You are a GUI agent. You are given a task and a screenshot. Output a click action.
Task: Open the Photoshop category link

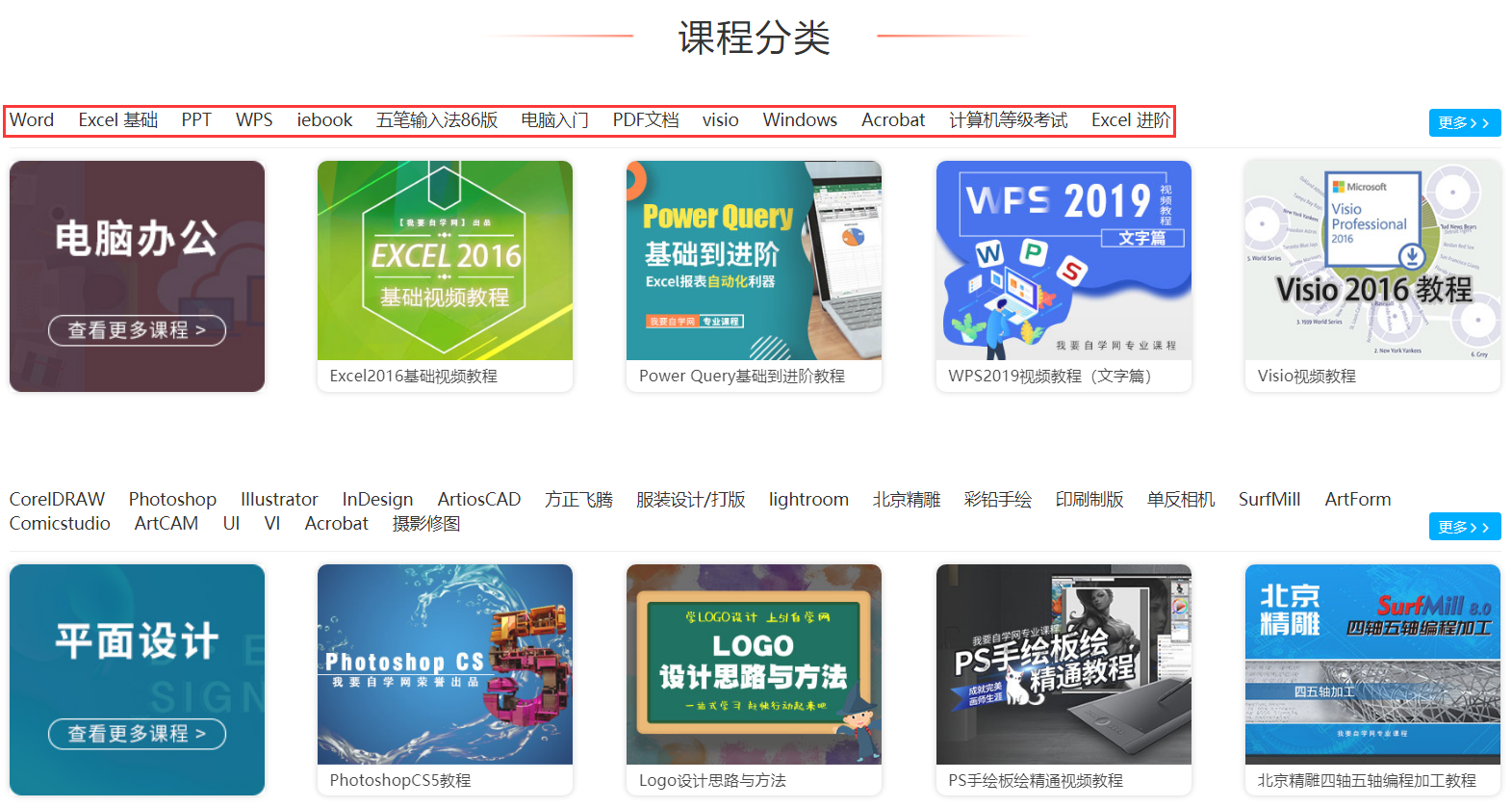pos(172,499)
